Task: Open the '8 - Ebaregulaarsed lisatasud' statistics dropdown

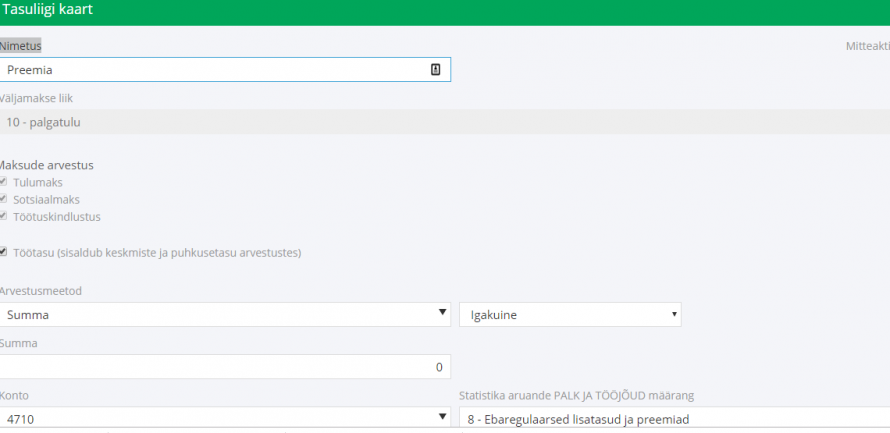Action: pos(672,419)
